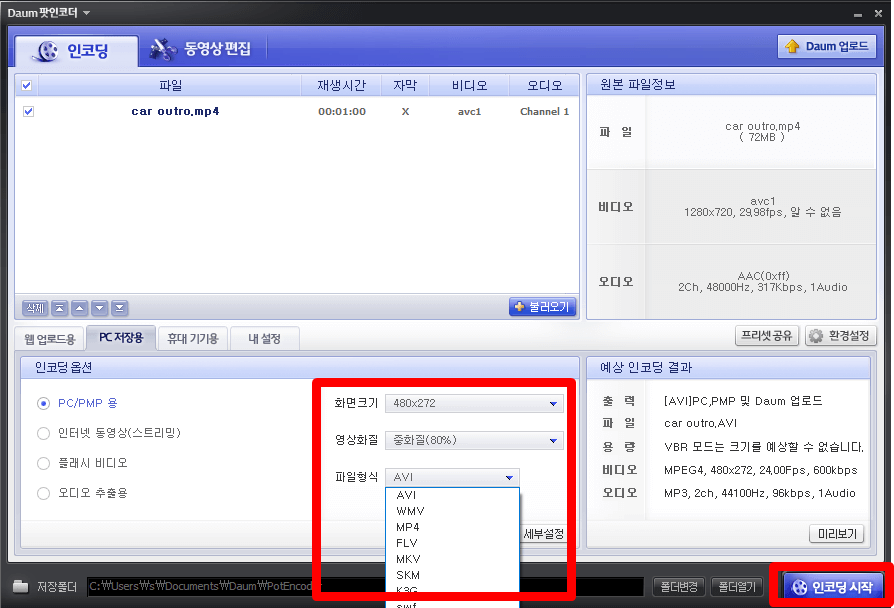Click the 폴더변경 button

678,586
